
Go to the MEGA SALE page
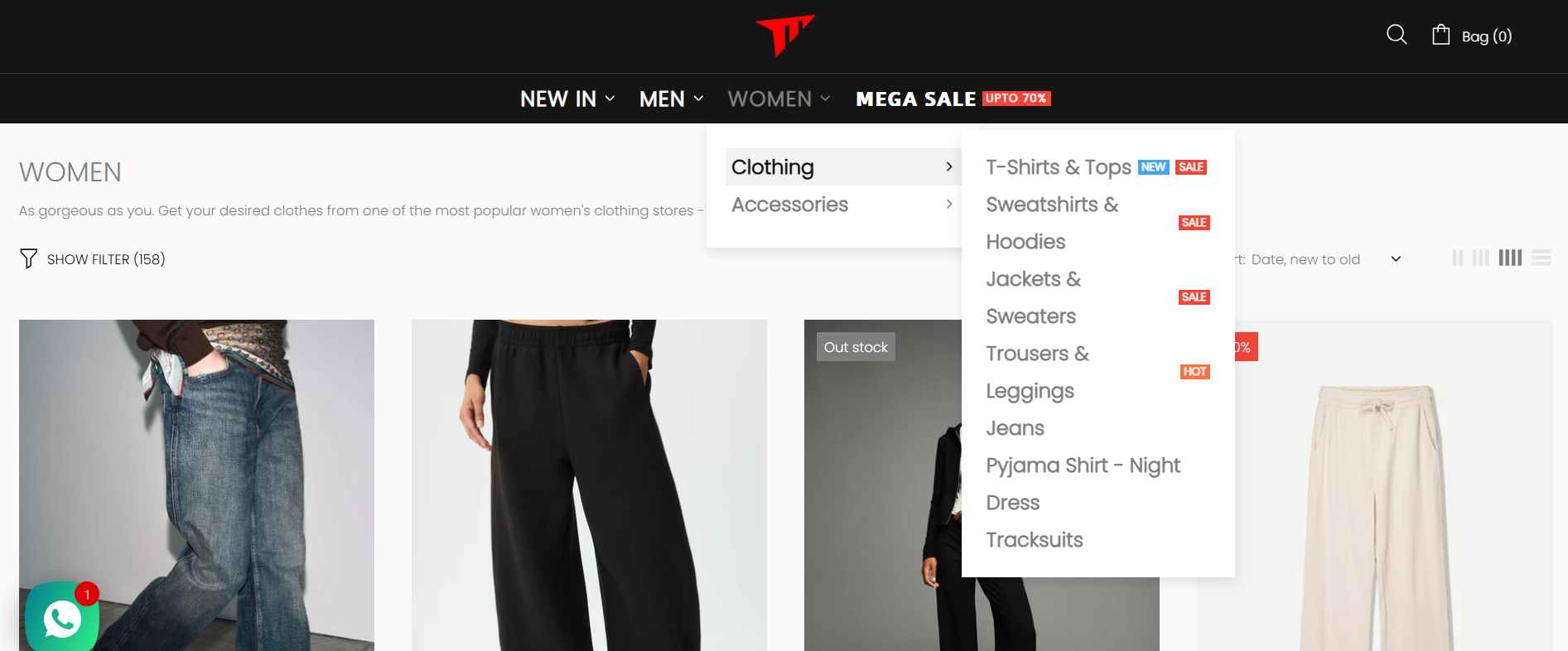(953, 99)
